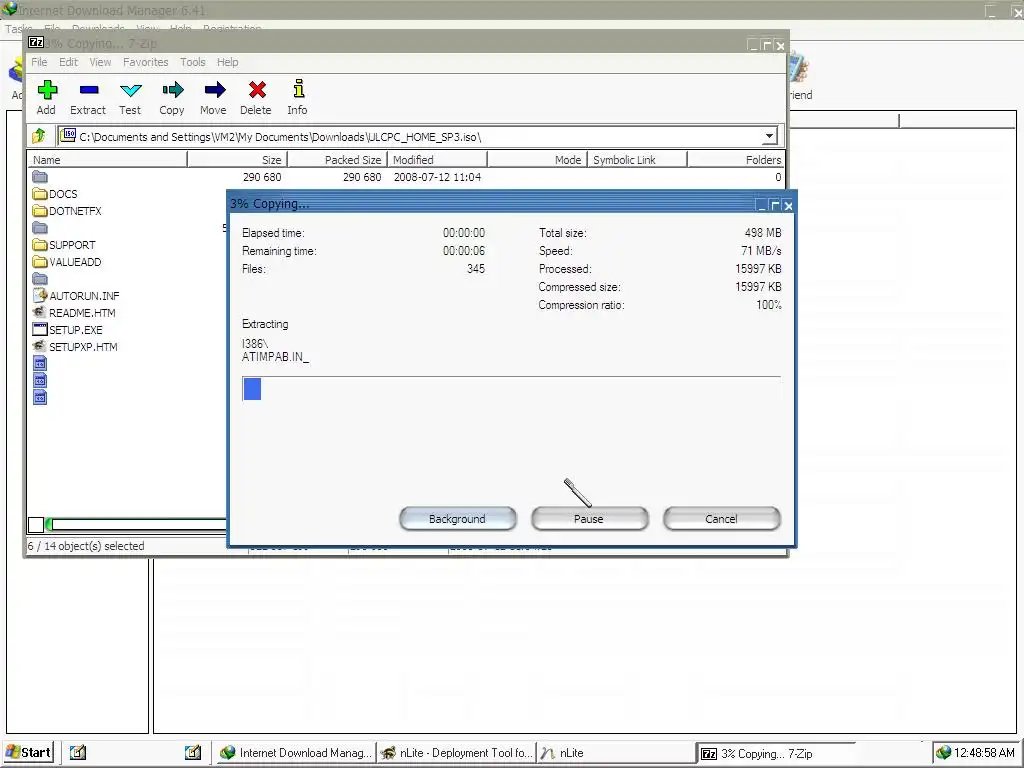Sort by the Name column header
1024x768 pixels.
coord(107,159)
